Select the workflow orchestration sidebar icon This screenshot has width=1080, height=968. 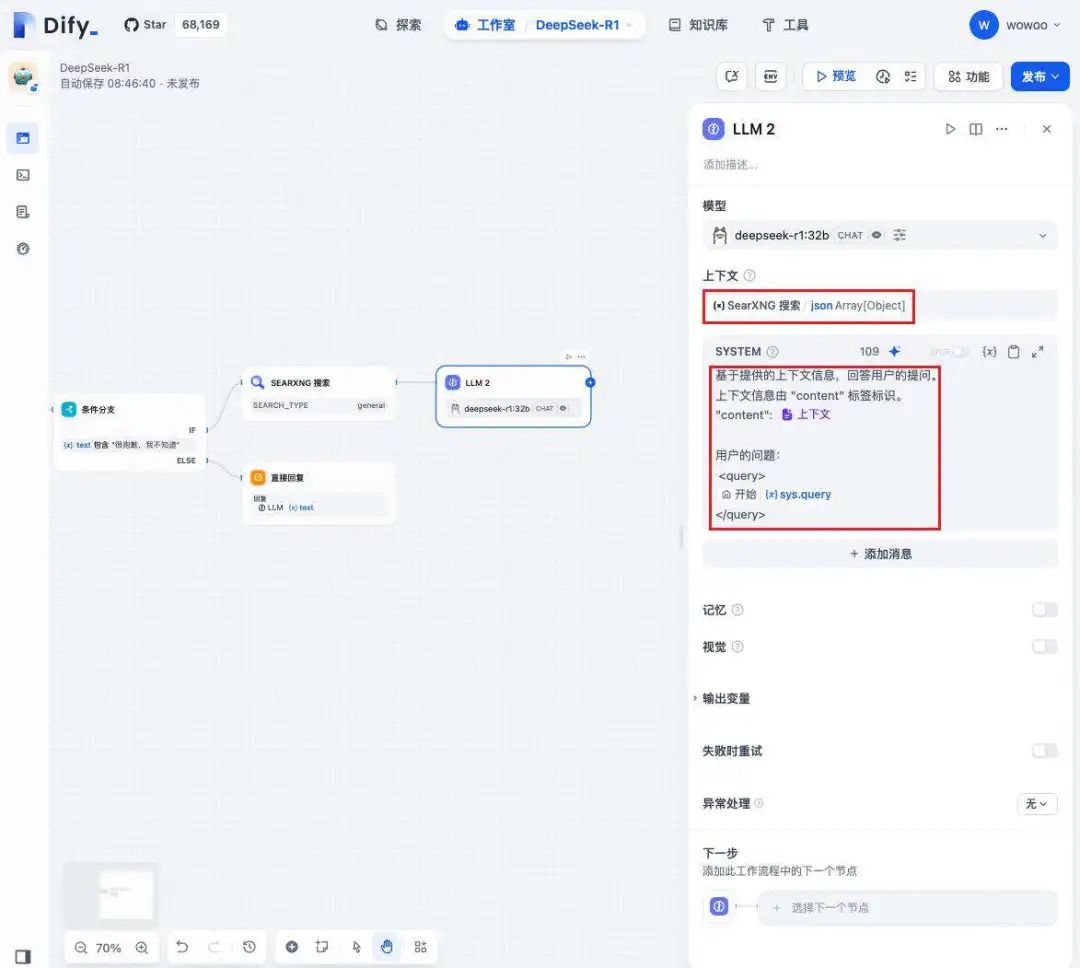click(x=23, y=138)
